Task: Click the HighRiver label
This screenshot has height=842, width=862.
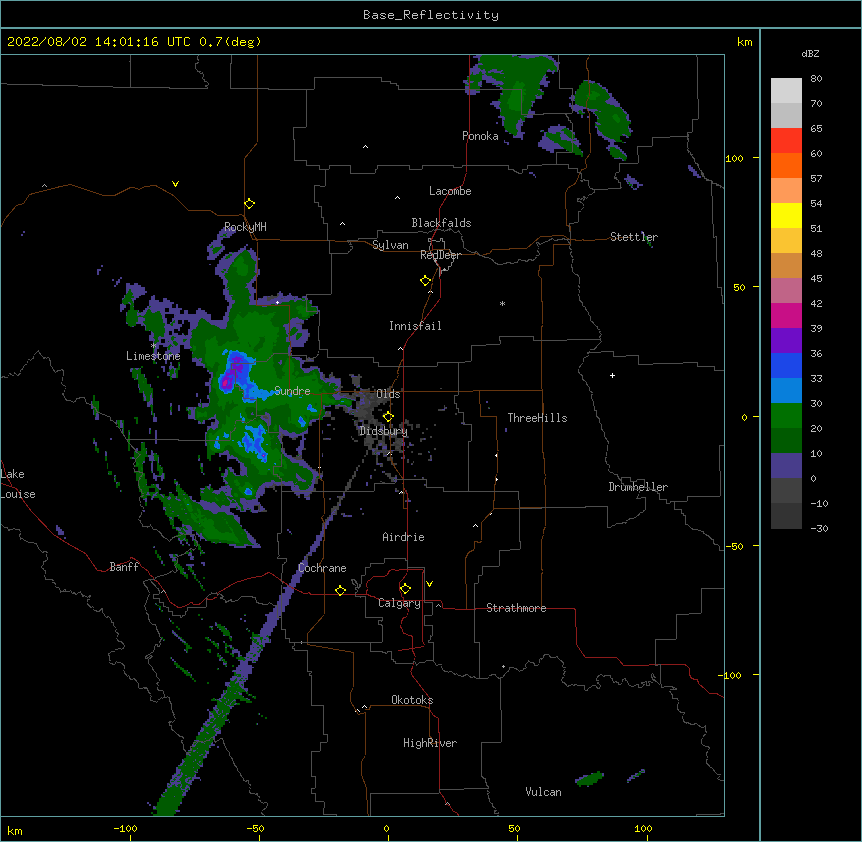Action: pyautogui.click(x=430, y=743)
